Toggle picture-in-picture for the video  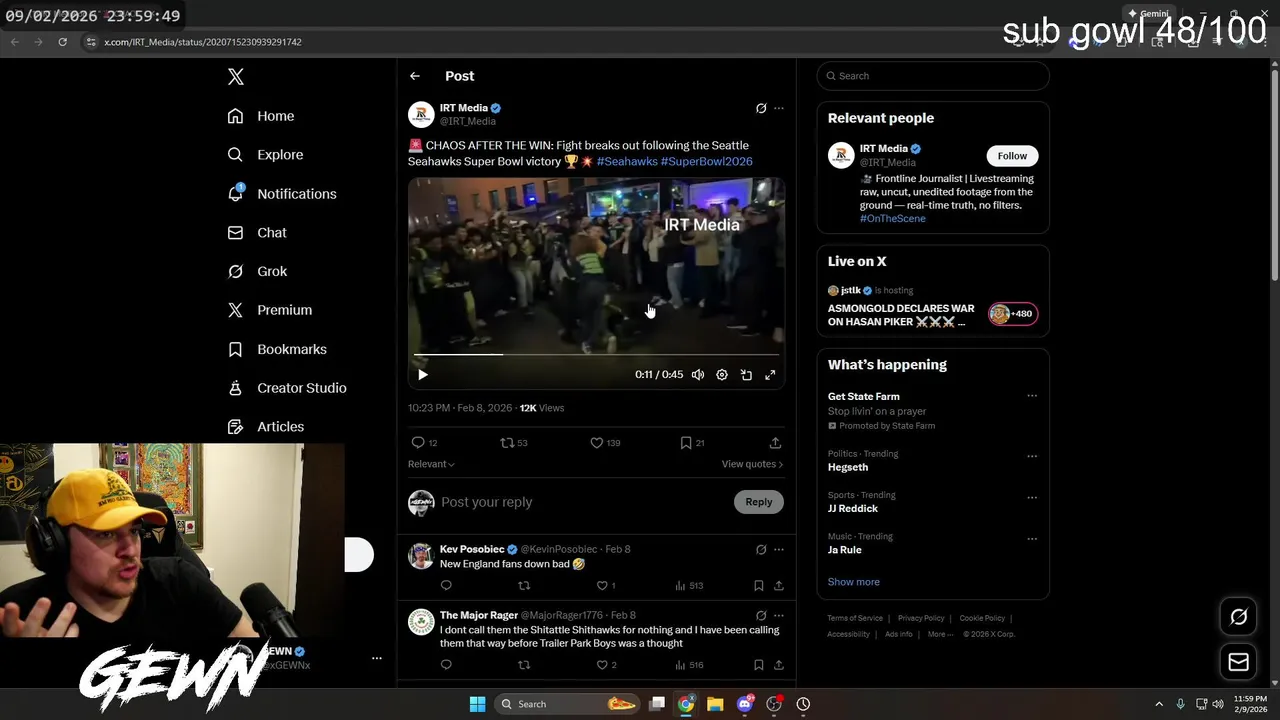point(746,375)
